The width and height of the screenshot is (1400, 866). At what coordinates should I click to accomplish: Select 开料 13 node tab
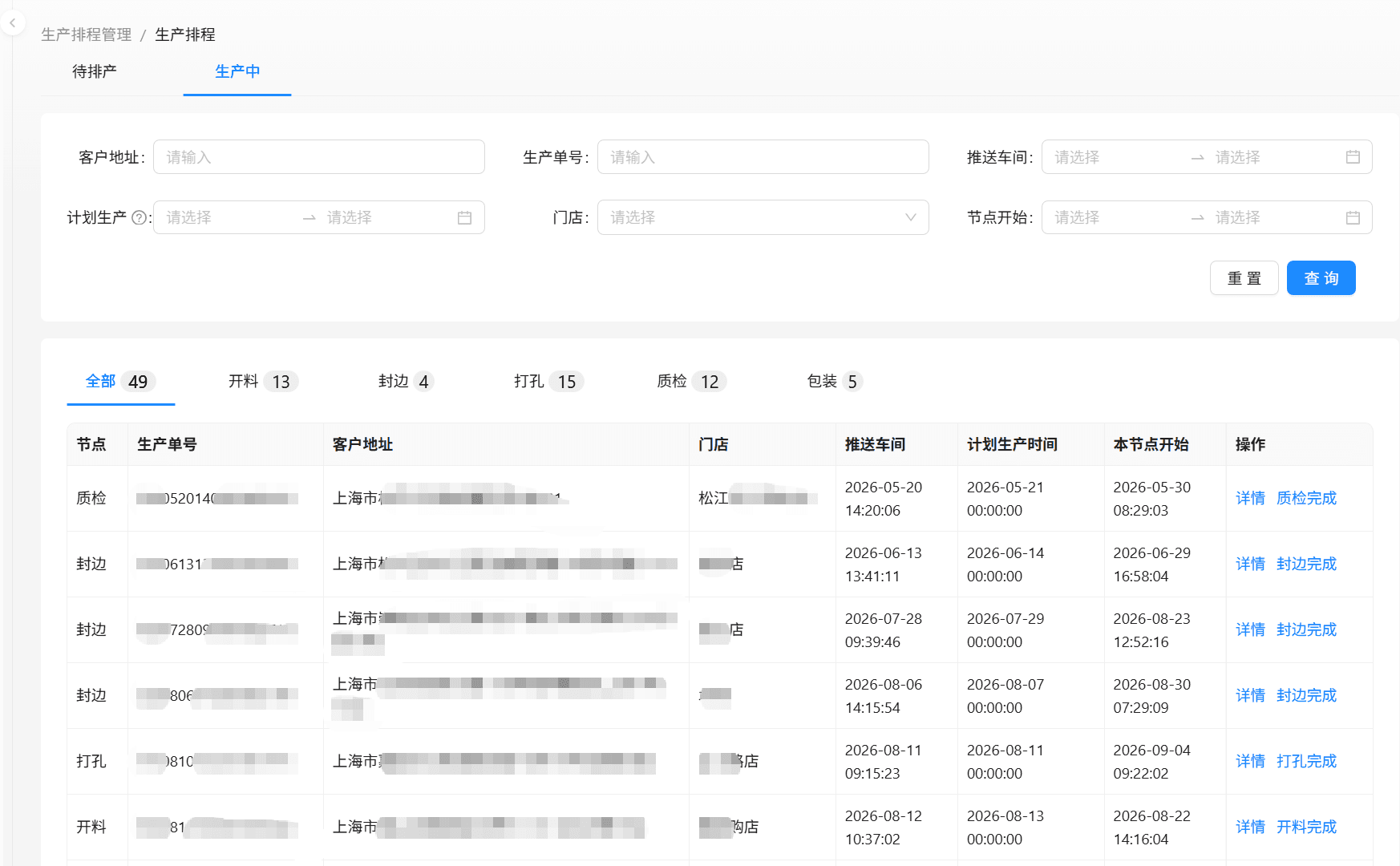click(x=263, y=382)
